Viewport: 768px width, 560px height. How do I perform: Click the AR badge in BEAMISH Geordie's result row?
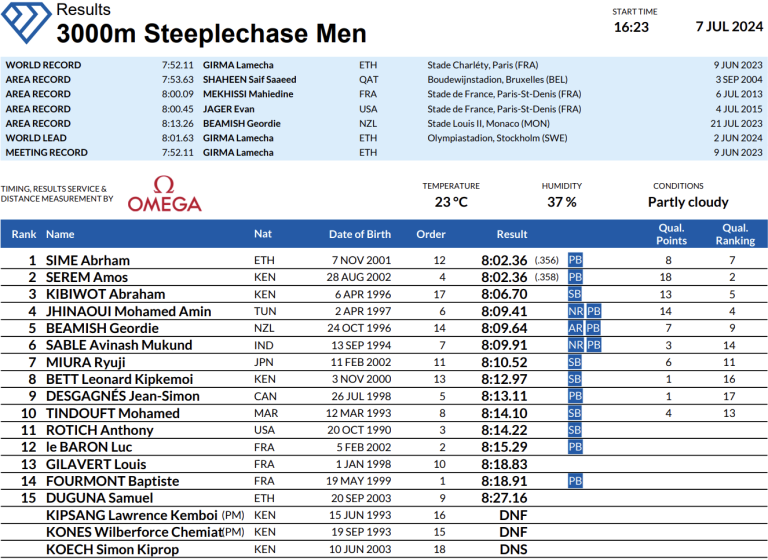[x=575, y=328]
